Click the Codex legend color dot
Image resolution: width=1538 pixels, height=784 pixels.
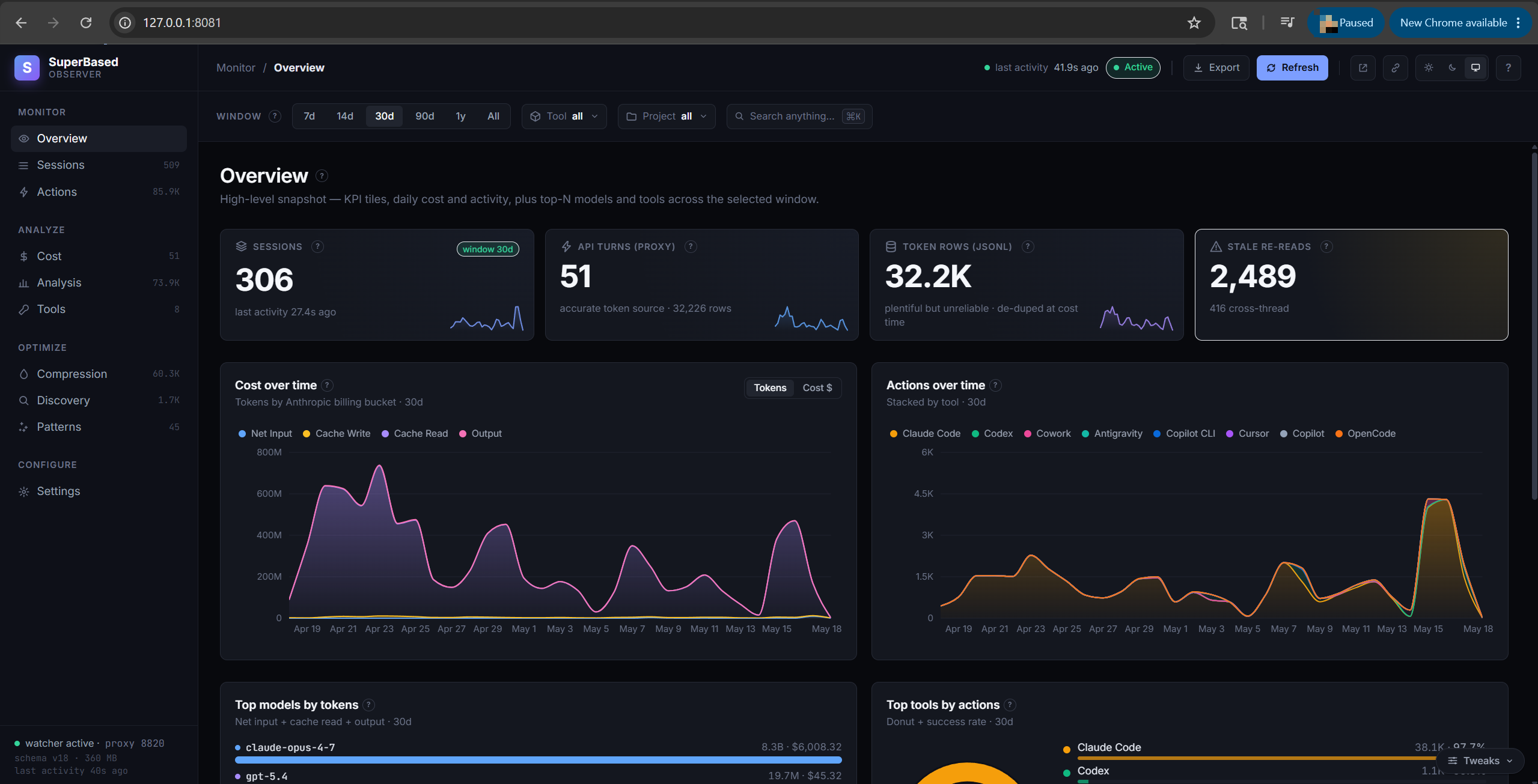pyautogui.click(x=975, y=434)
